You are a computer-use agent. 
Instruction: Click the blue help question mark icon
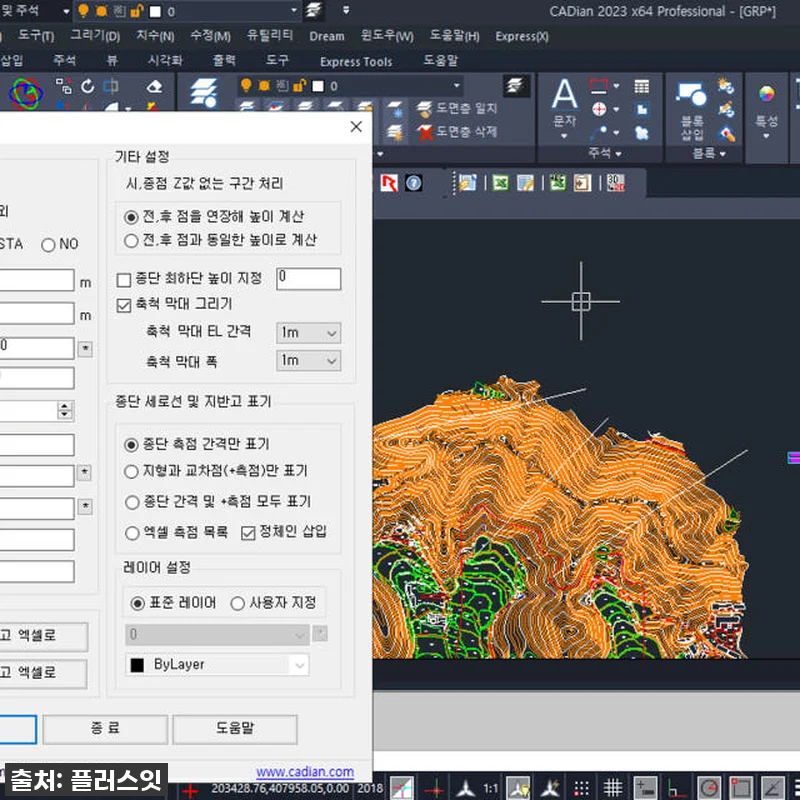pos(414,183)
